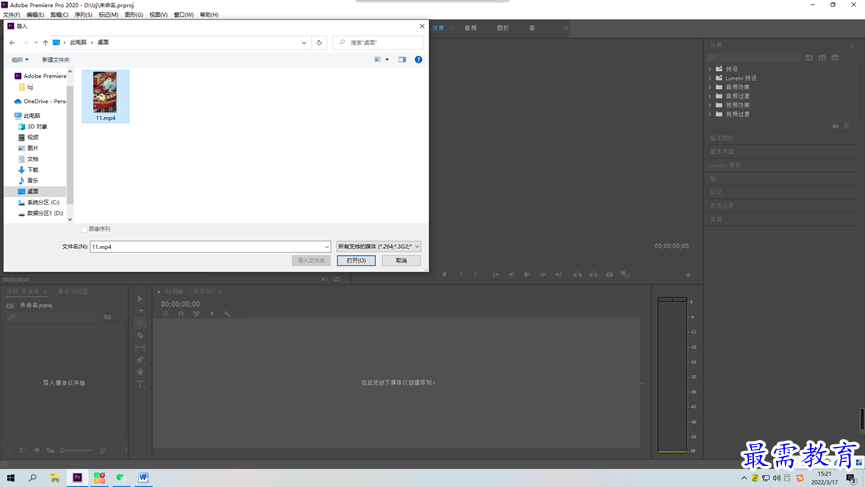Switch project panel to freeform view

click(50, 451)
